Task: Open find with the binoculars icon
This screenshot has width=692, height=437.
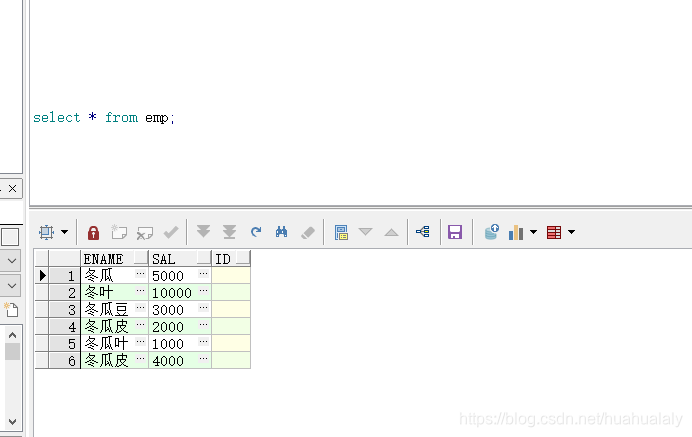Action: [x=282, y=232]
